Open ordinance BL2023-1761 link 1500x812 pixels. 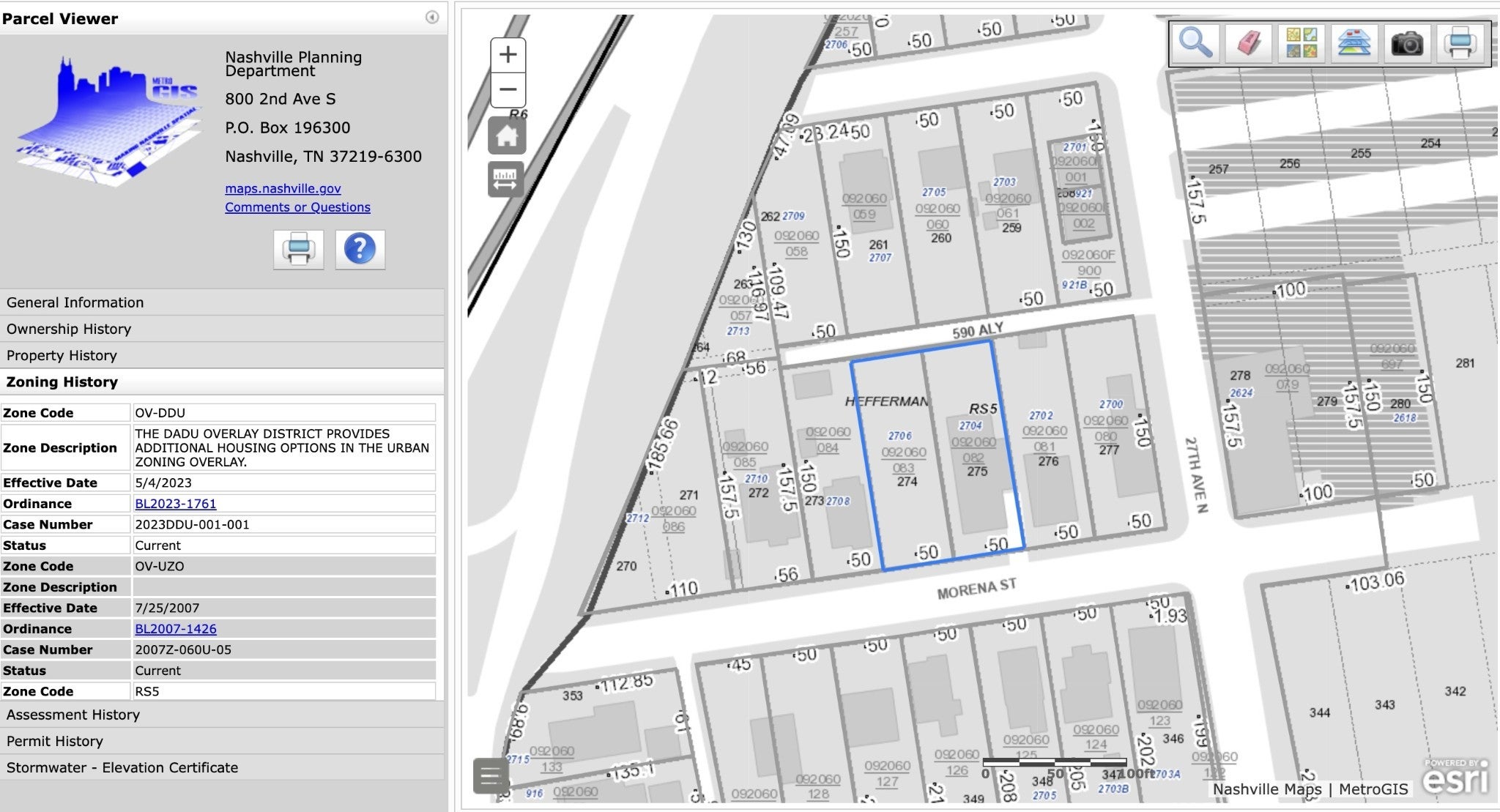(x=176, y=504)
